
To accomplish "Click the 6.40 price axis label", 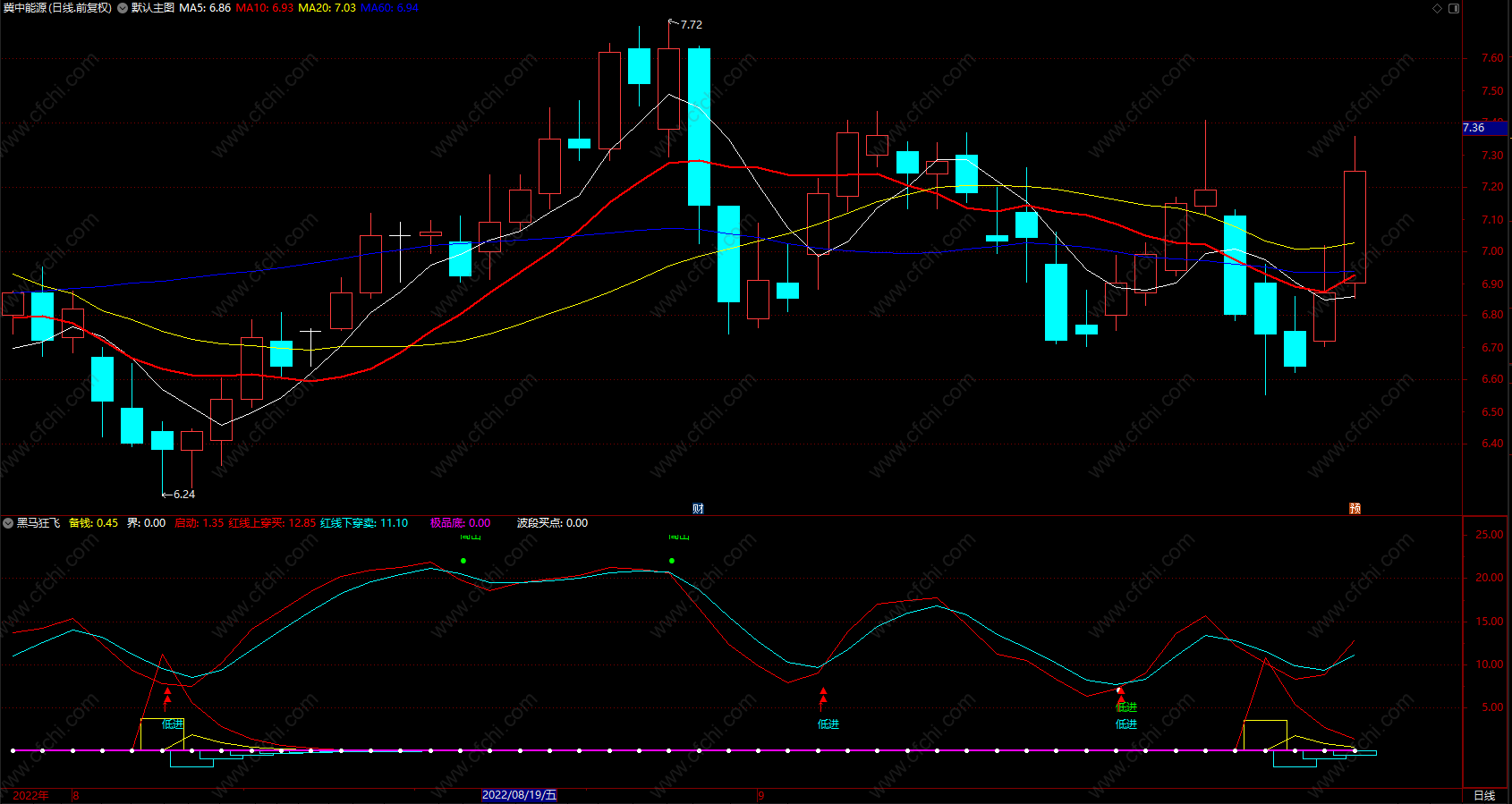I will [x=1492, y=444].
